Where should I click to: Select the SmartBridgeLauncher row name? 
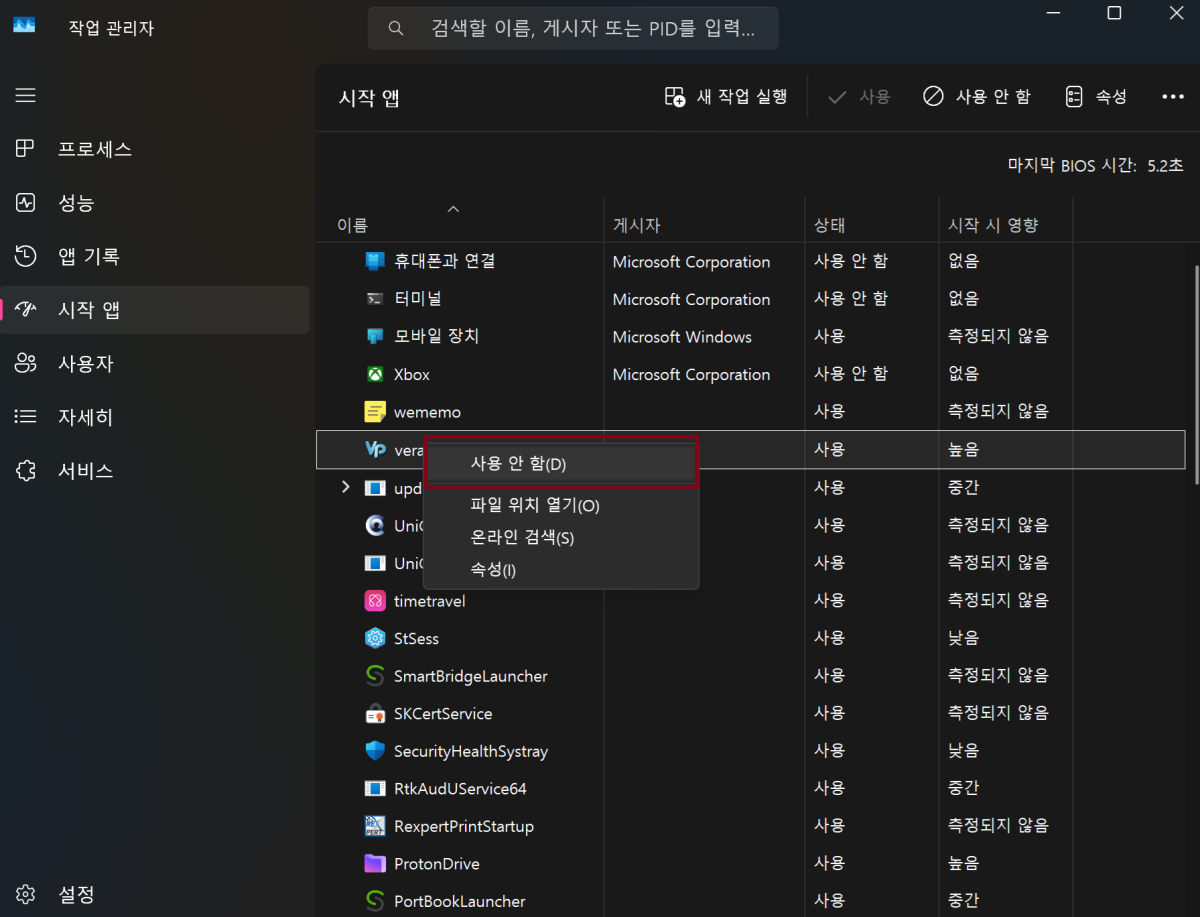470,676
